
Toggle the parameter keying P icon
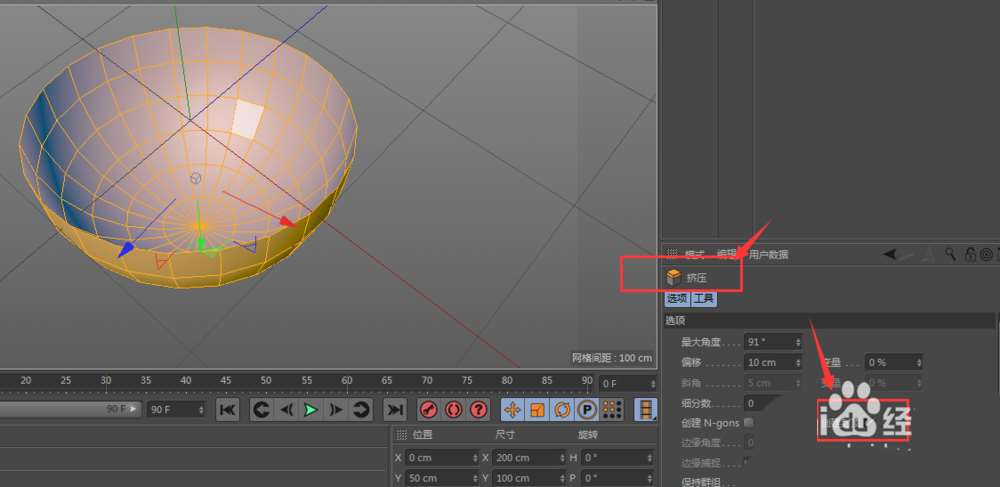pyautogui.click(x=587, y=410)
